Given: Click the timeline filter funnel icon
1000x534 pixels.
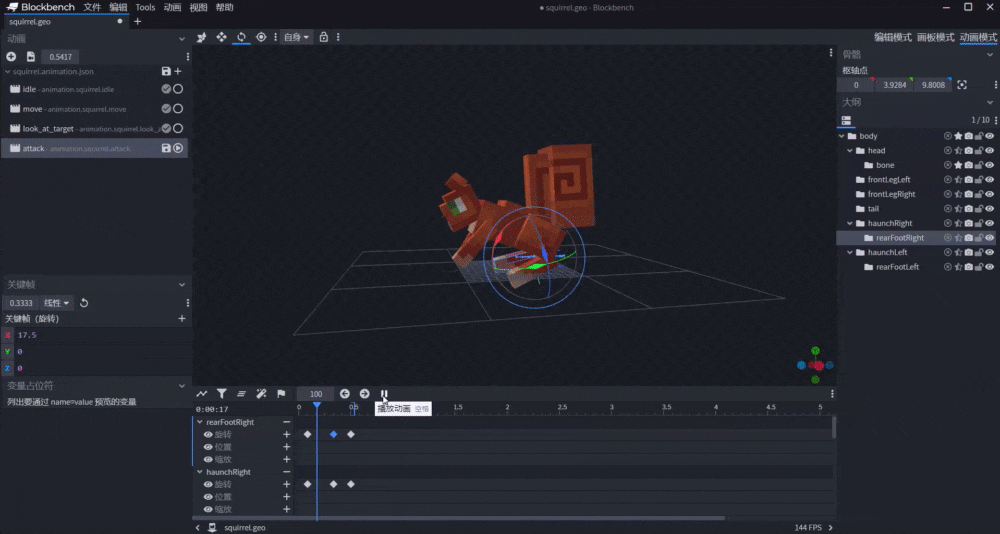Looking at the screenshot, I should tap(222, 394).
